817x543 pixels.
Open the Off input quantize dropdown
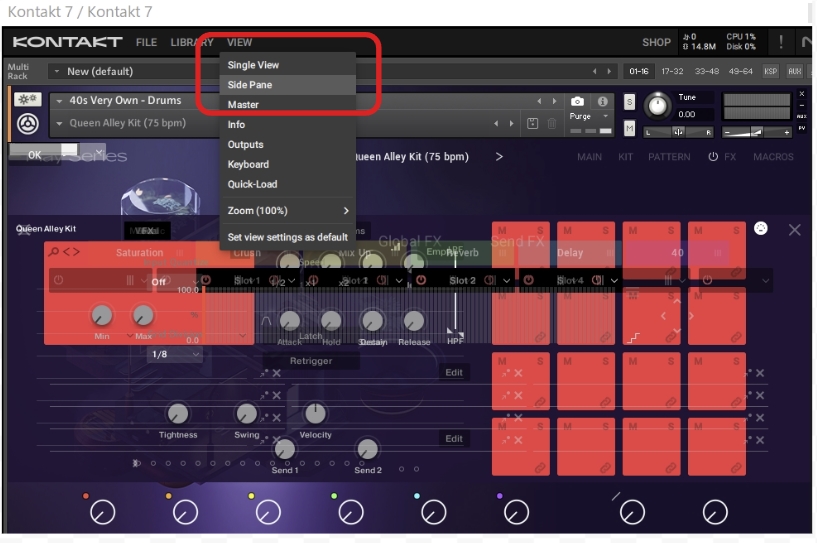click(174, 281)
